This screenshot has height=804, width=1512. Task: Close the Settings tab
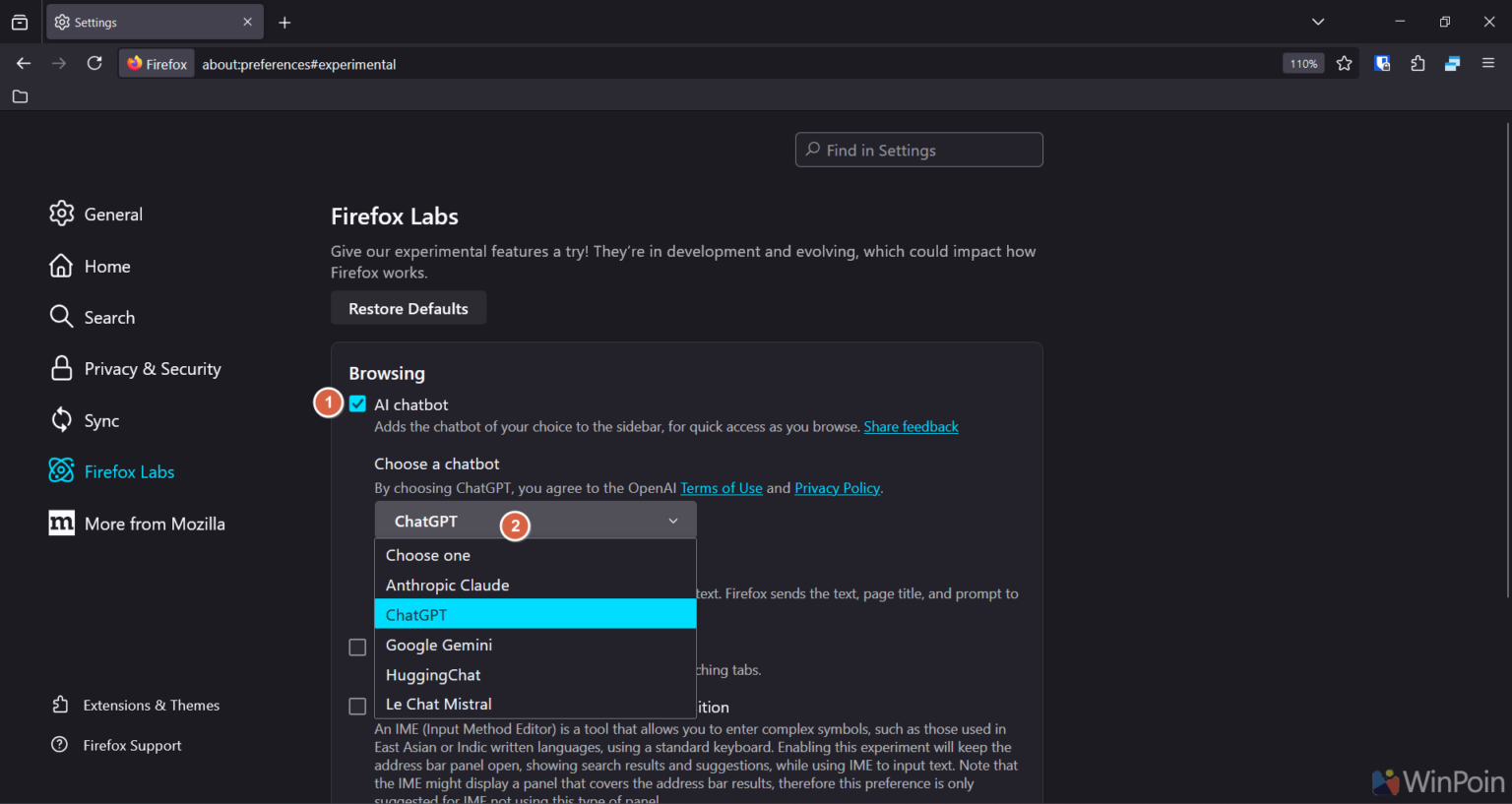[247, 22]
